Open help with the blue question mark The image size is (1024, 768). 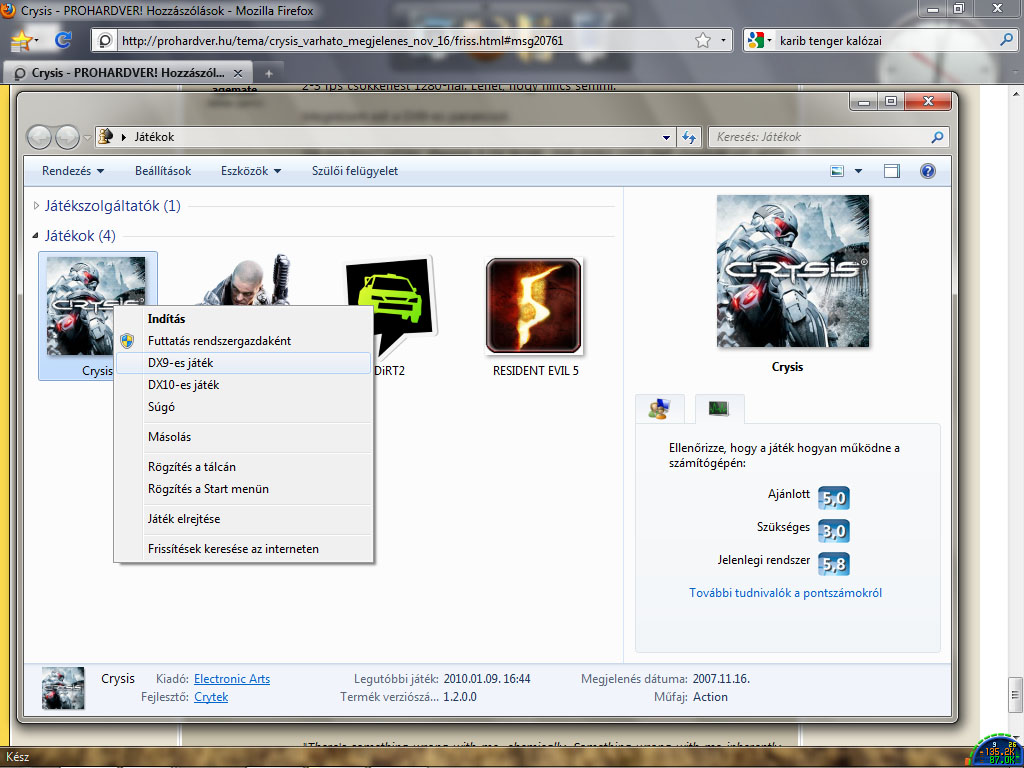927,171
